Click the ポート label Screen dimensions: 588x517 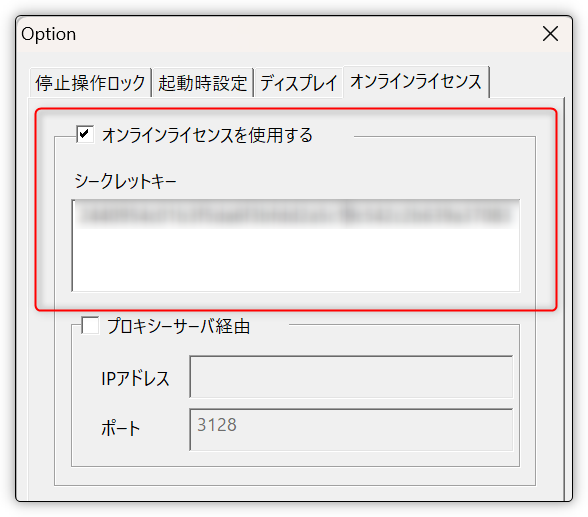click(121, 429)
